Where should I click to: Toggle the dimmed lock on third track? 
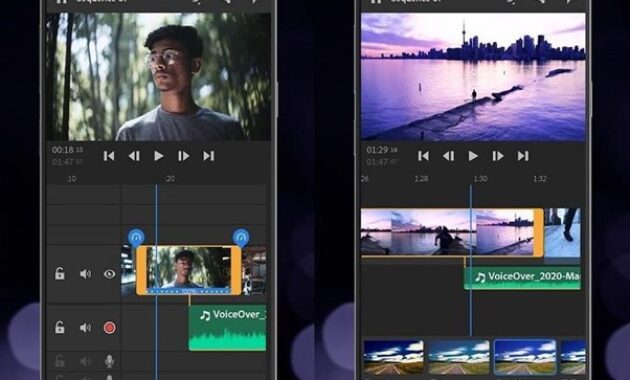coord(59,361)
